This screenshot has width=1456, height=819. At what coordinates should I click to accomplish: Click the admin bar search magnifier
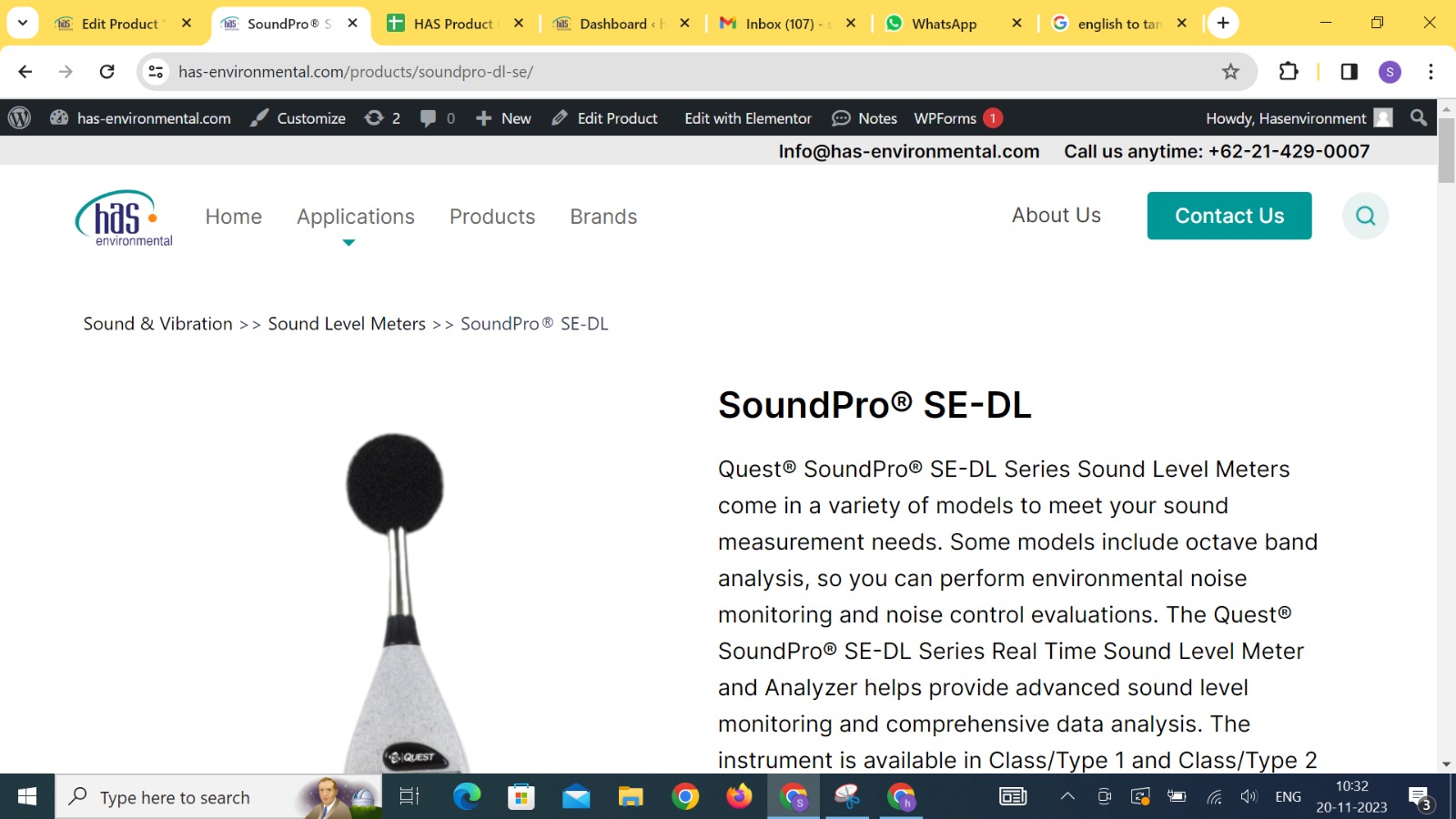(1418, 117)
